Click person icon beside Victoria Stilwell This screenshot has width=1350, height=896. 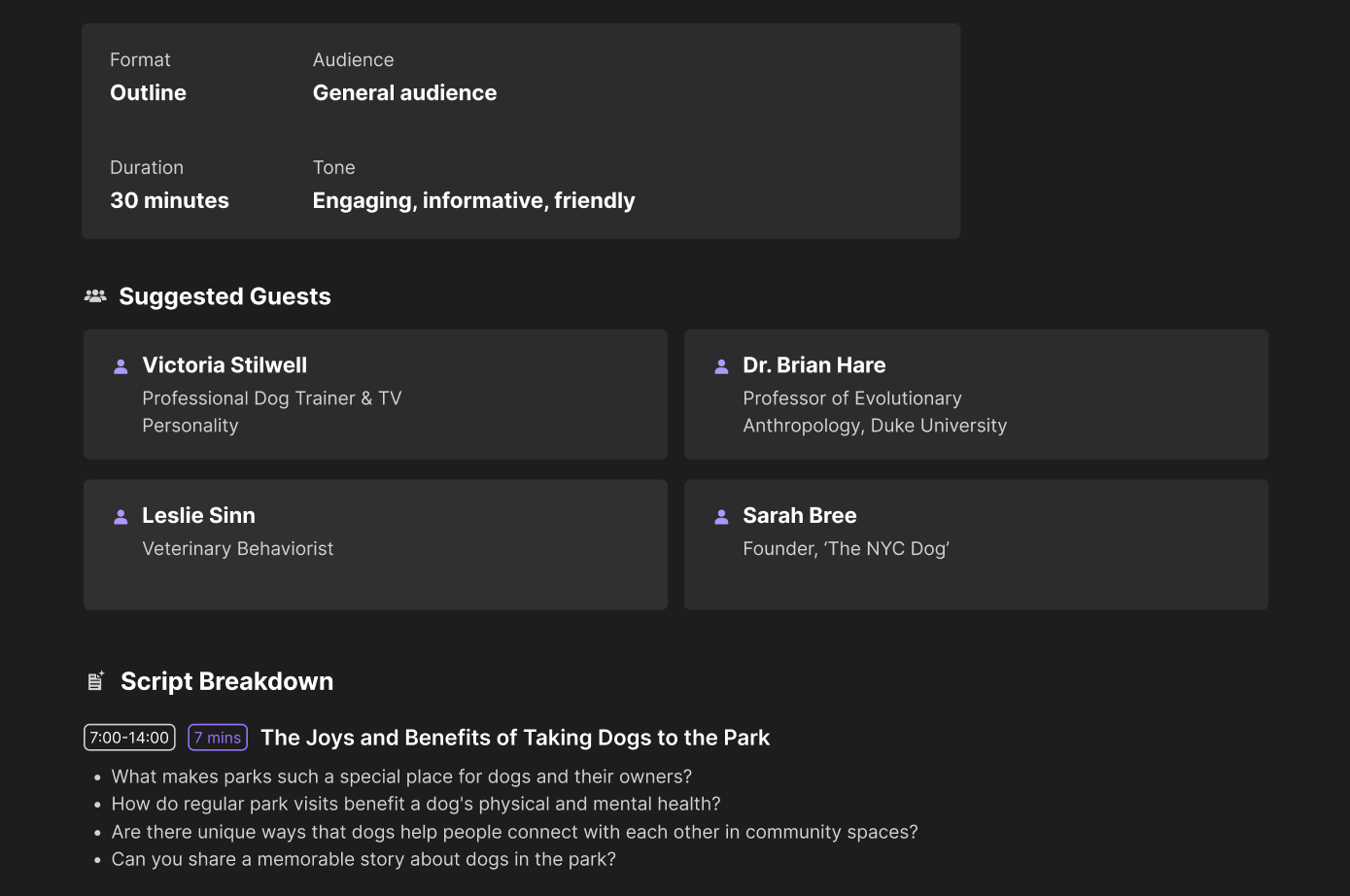point(121,366)
